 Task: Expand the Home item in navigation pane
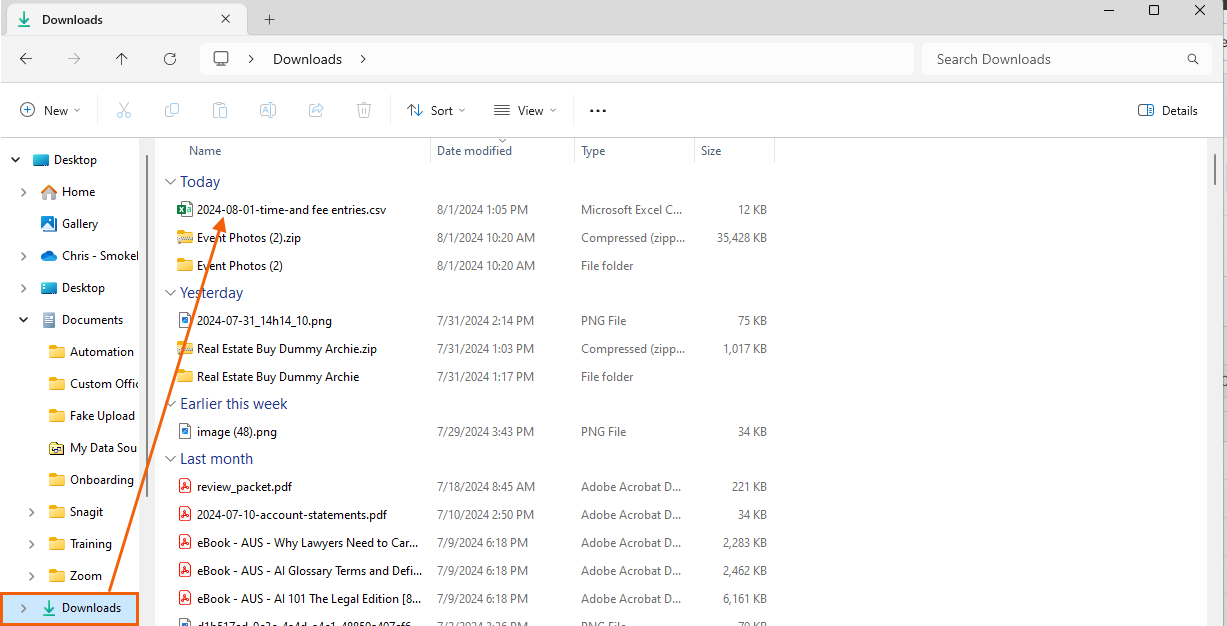point(24,192)
